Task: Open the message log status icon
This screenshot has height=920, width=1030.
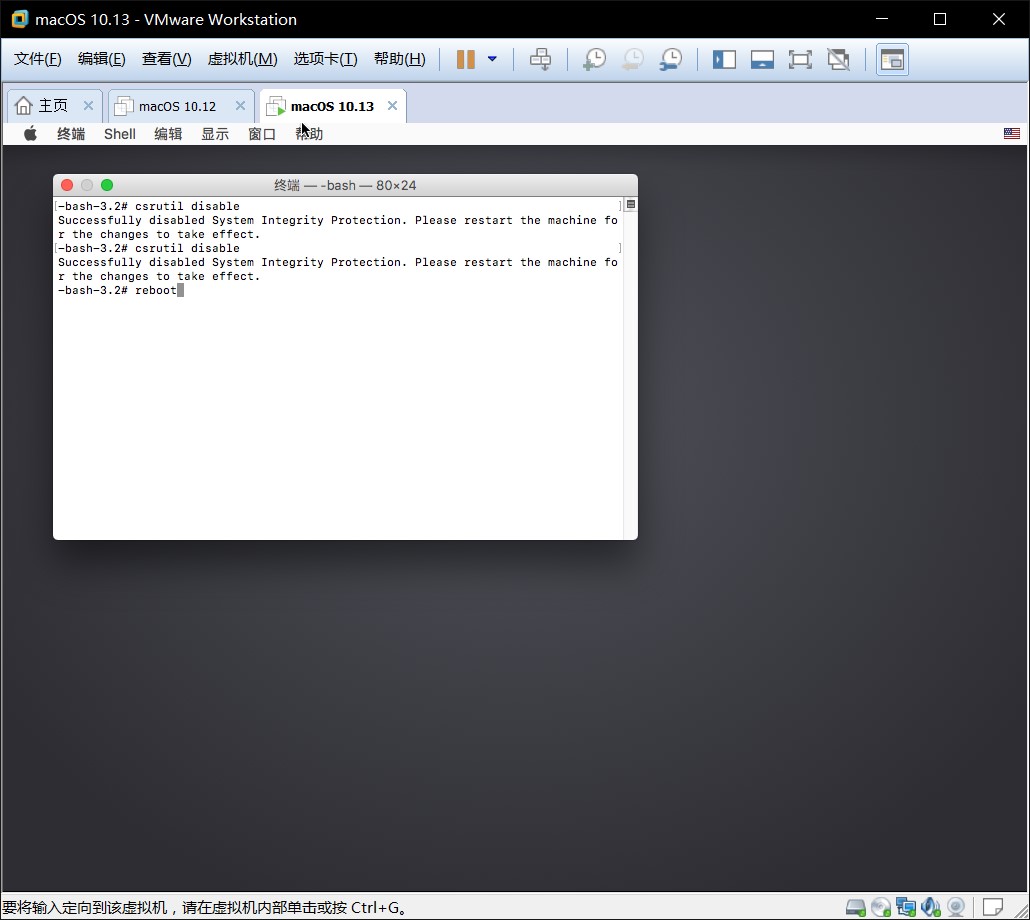Action: pos(993,908)
